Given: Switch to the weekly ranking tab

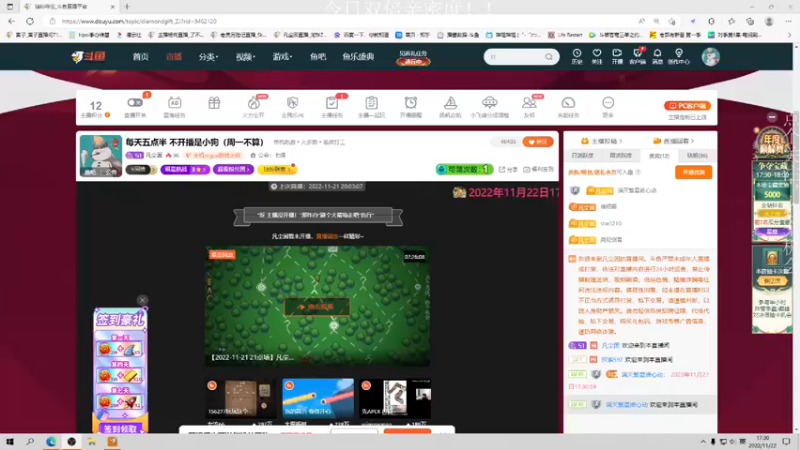Looking at the screenshot, I should coord(620,156).
